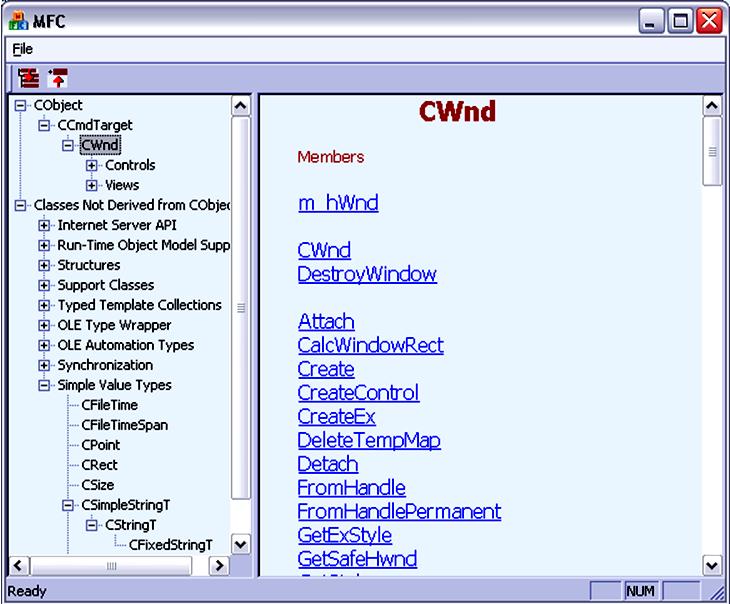Open the GetSafeHwnd link
Screen dimensions: 730x604
click(358, 559)
